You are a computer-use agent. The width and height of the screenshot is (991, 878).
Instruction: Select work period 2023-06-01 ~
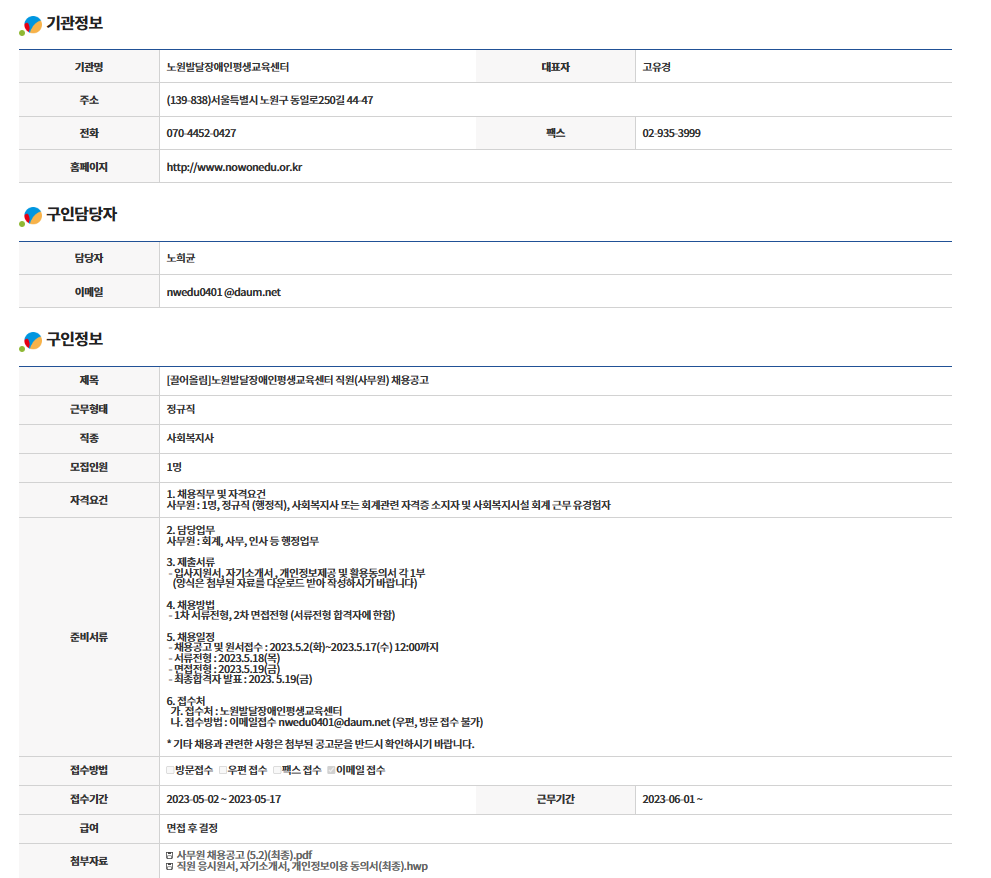pyautogui.click(x=672, y=800)
